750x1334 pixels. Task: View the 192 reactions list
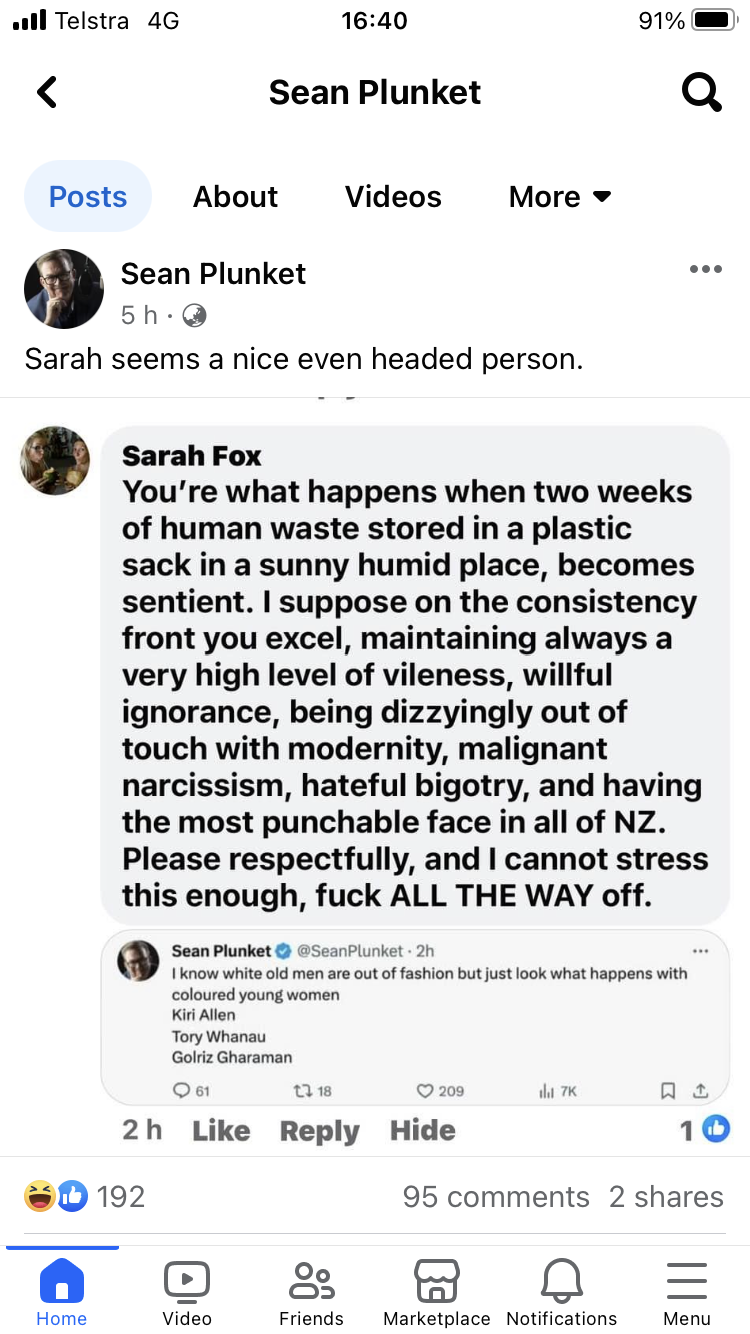[x=84, y=1196]
